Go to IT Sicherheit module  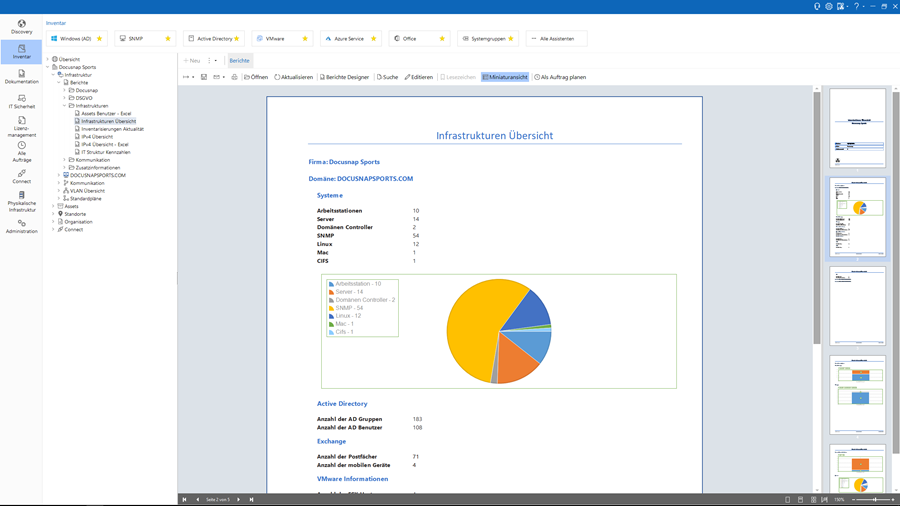pyautogui.click(x=21, y=102)
